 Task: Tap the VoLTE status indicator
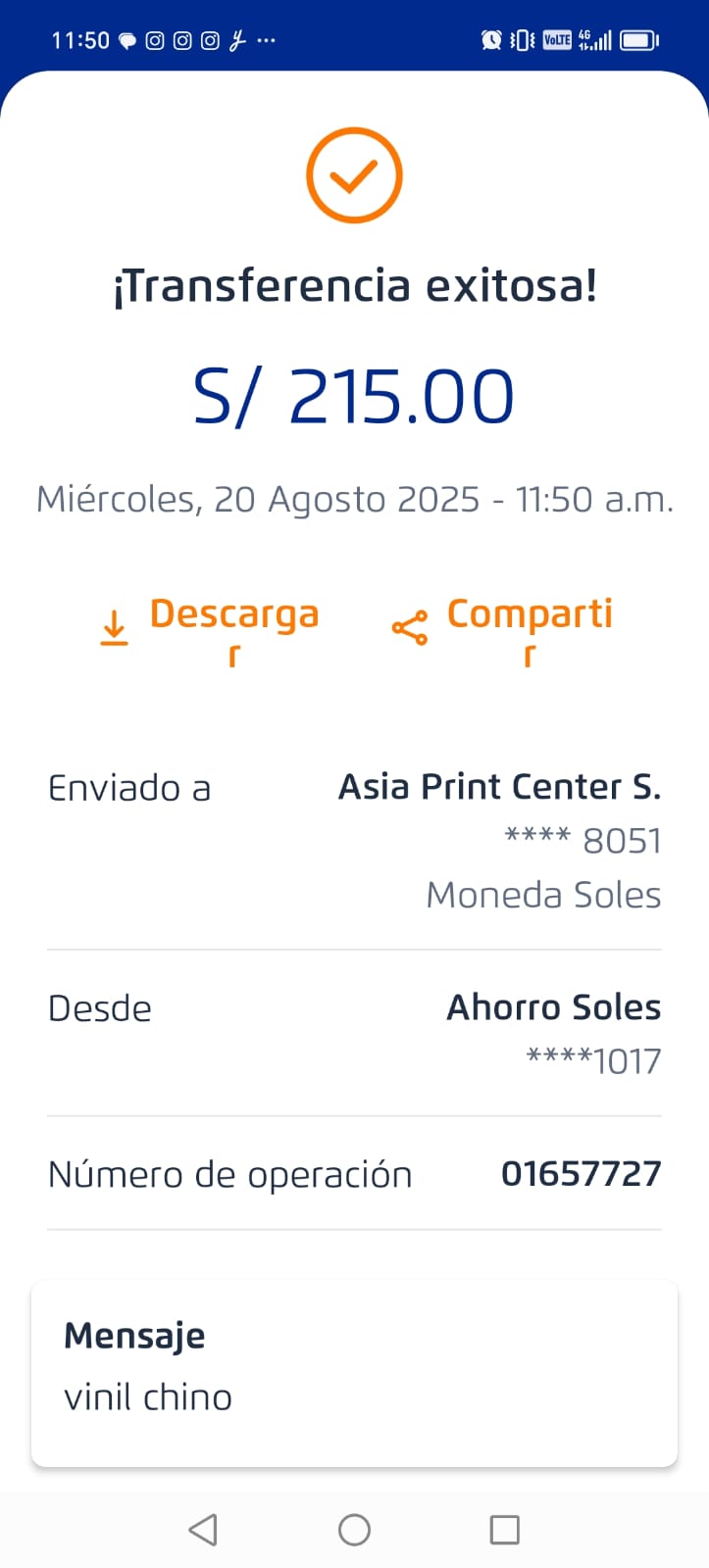tap(557, 40)
